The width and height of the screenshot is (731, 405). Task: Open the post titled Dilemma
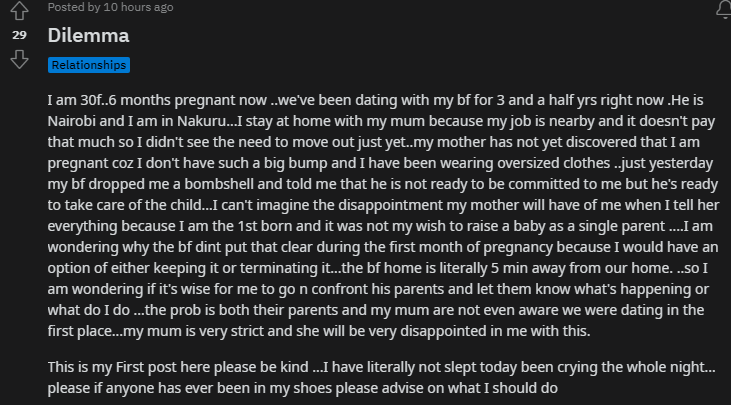pyautogui.click(x=88, y=35)
